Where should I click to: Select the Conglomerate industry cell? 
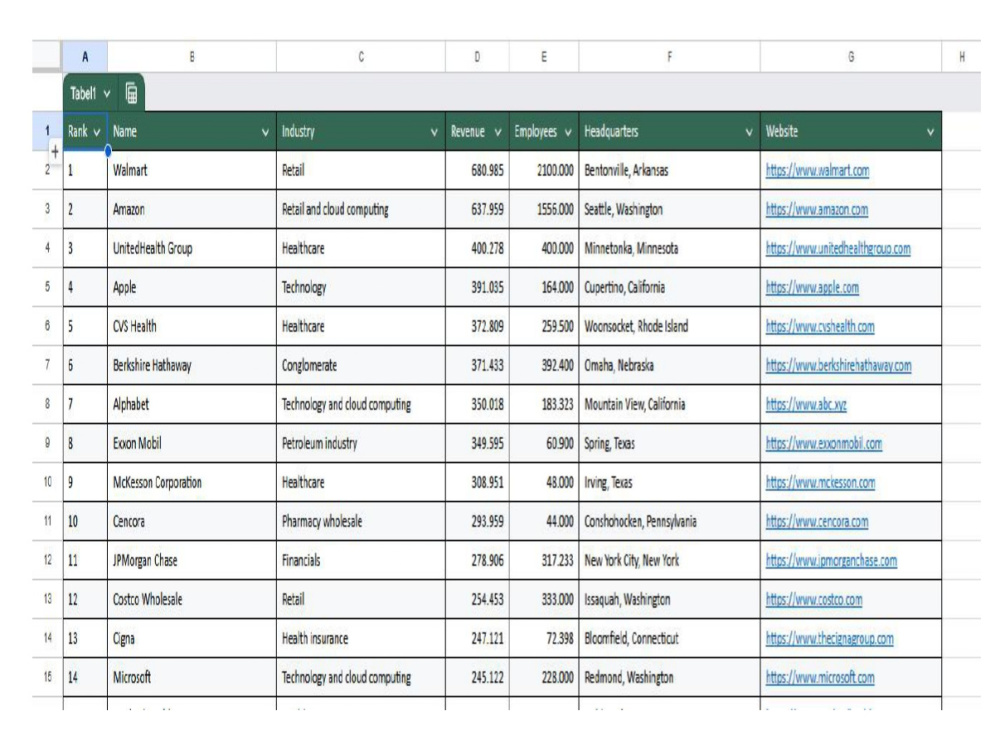coord(360,365)
